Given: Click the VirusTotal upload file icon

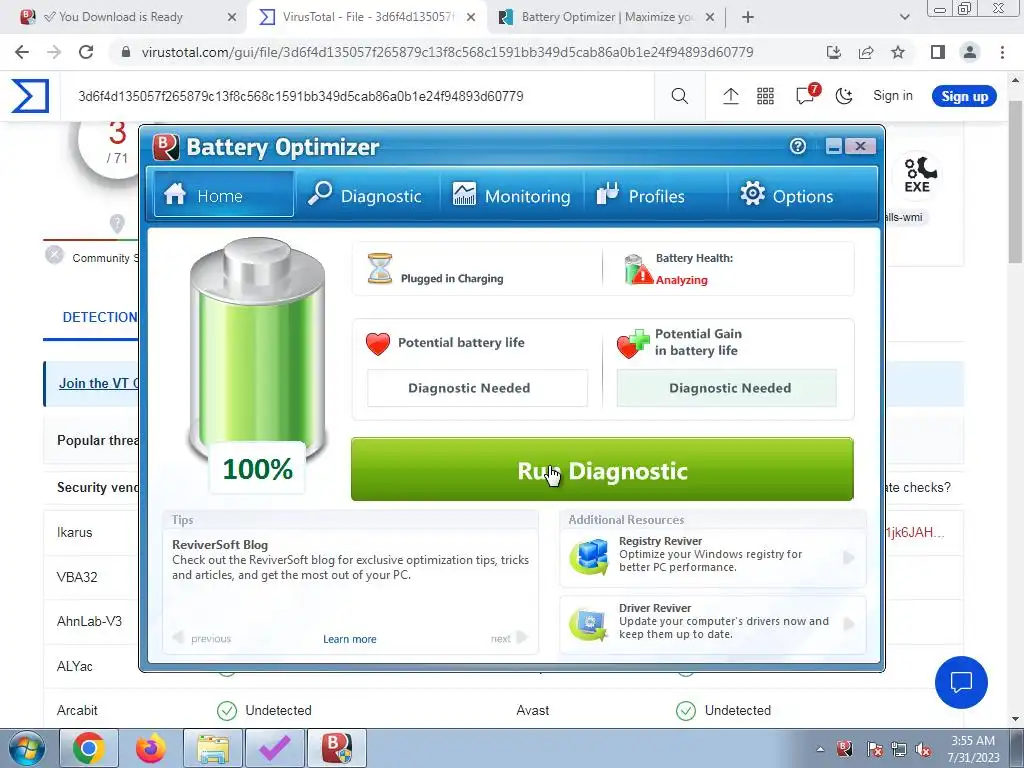Looking at the screenshot, I should click(x=731, y=97).
